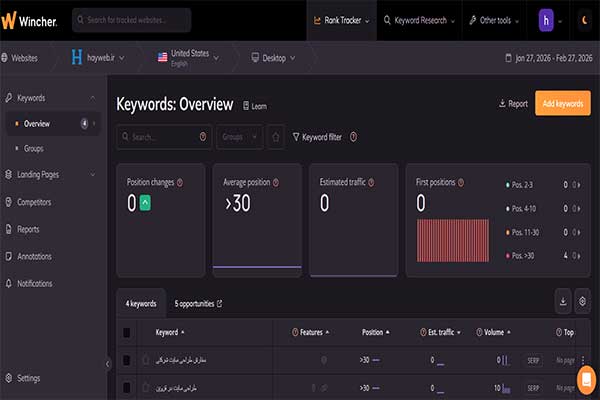Open the Keyword Research dropdown
600x400 pixels.
pos(419,20)
